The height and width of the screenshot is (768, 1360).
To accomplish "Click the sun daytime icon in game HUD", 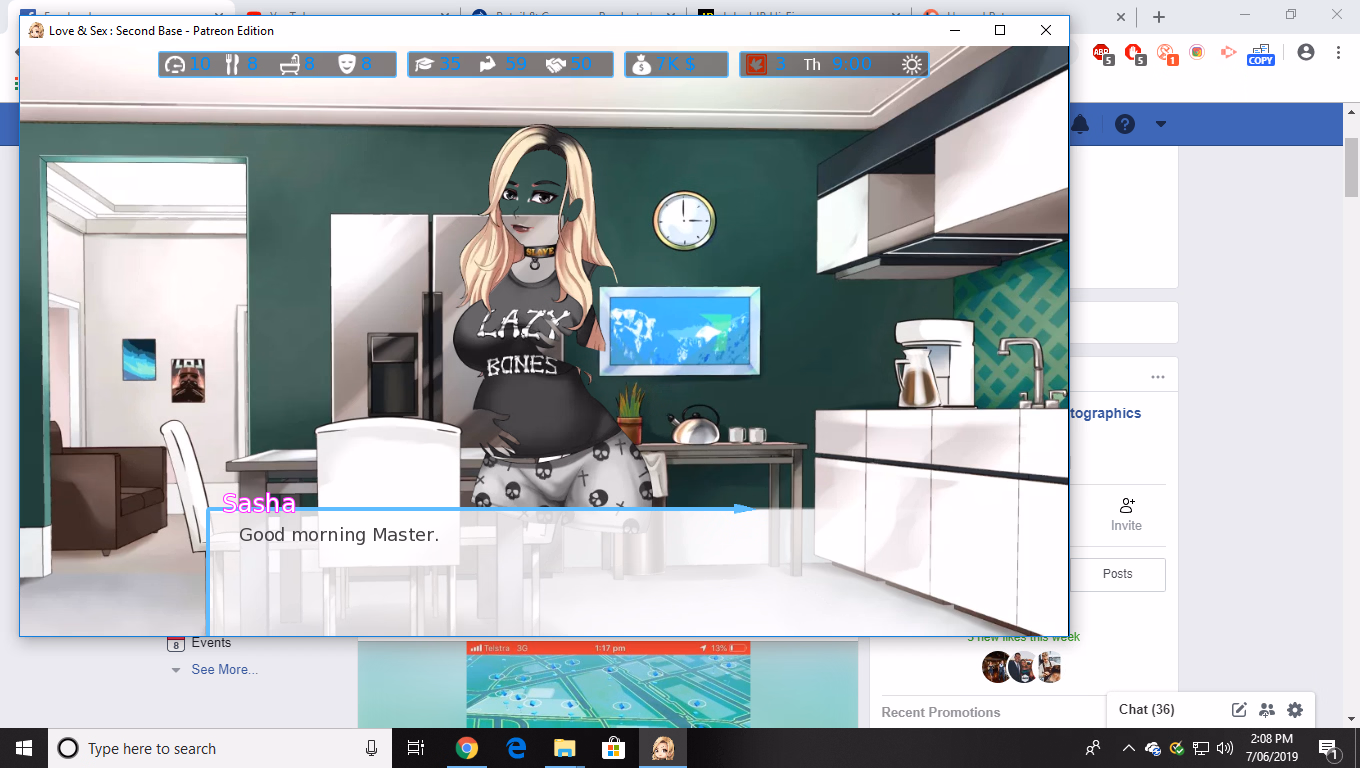I will [x=912, y=65].
